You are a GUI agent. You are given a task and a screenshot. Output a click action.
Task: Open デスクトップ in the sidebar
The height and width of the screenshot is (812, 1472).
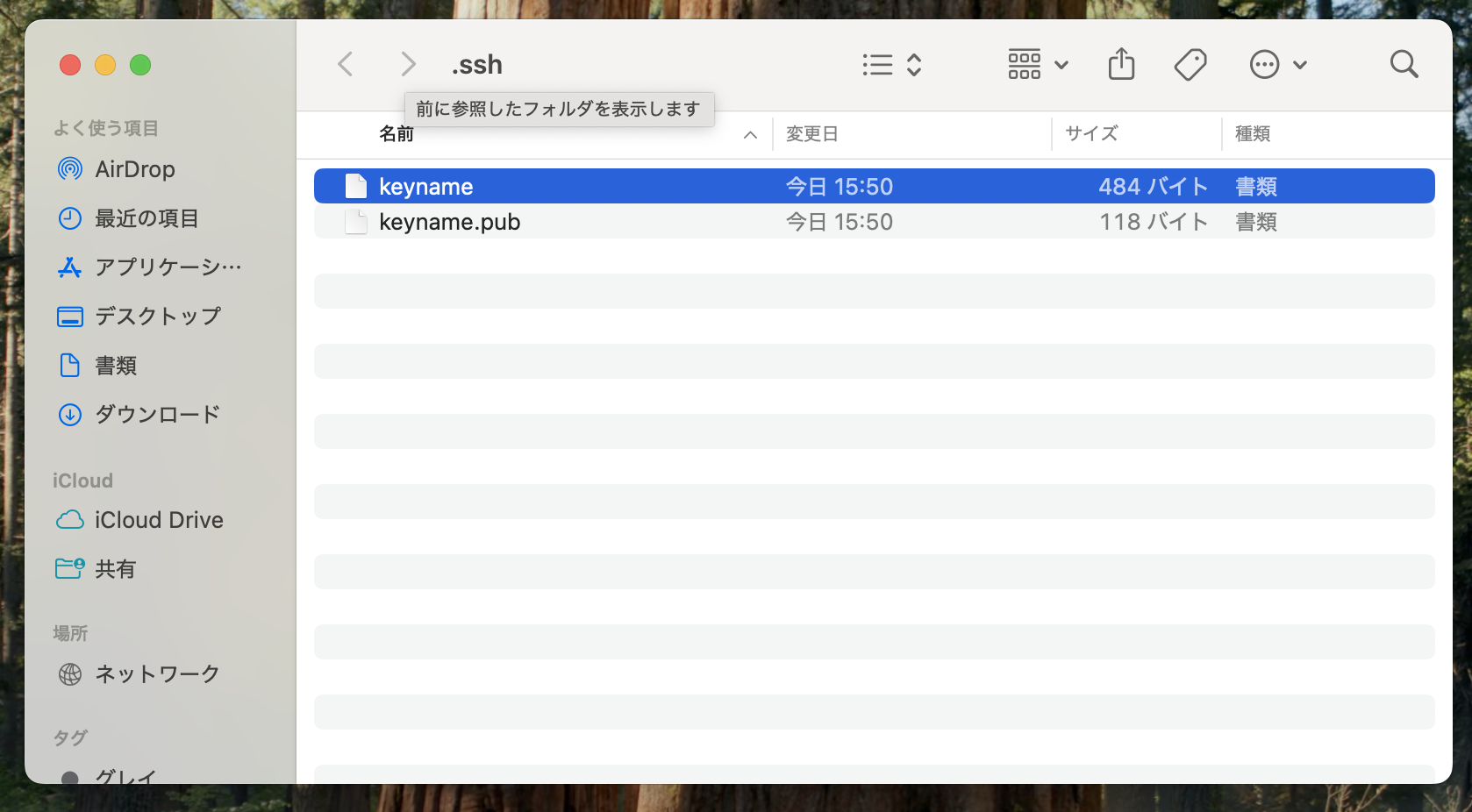139,316
